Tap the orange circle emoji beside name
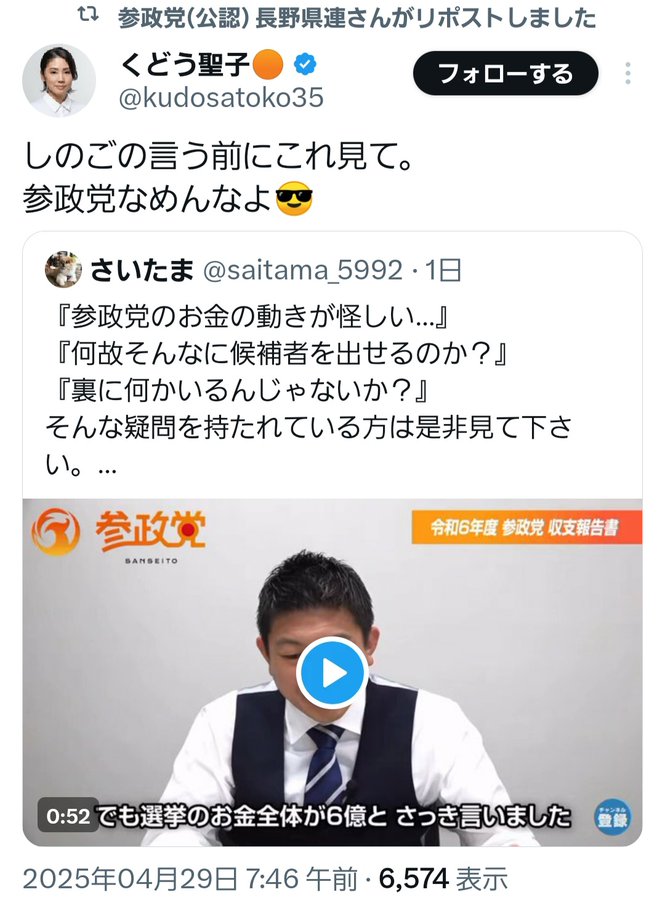665x900 pixels. point(268,63)
